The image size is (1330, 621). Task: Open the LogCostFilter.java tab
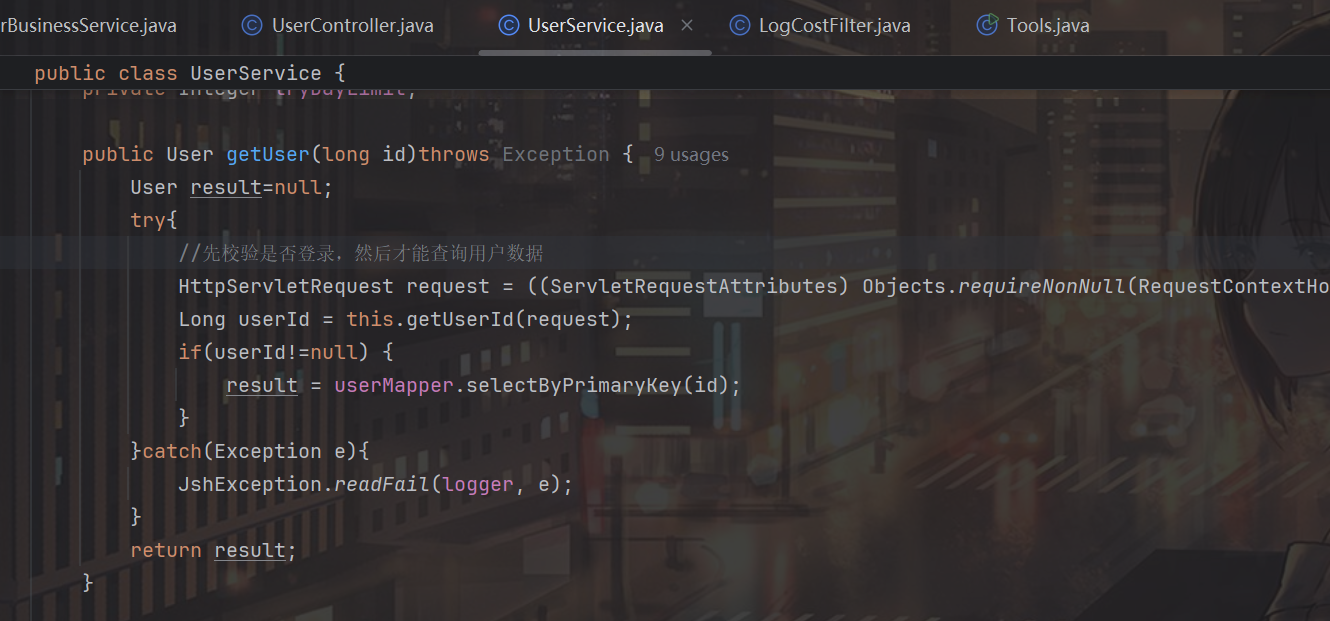coord(834,25)
